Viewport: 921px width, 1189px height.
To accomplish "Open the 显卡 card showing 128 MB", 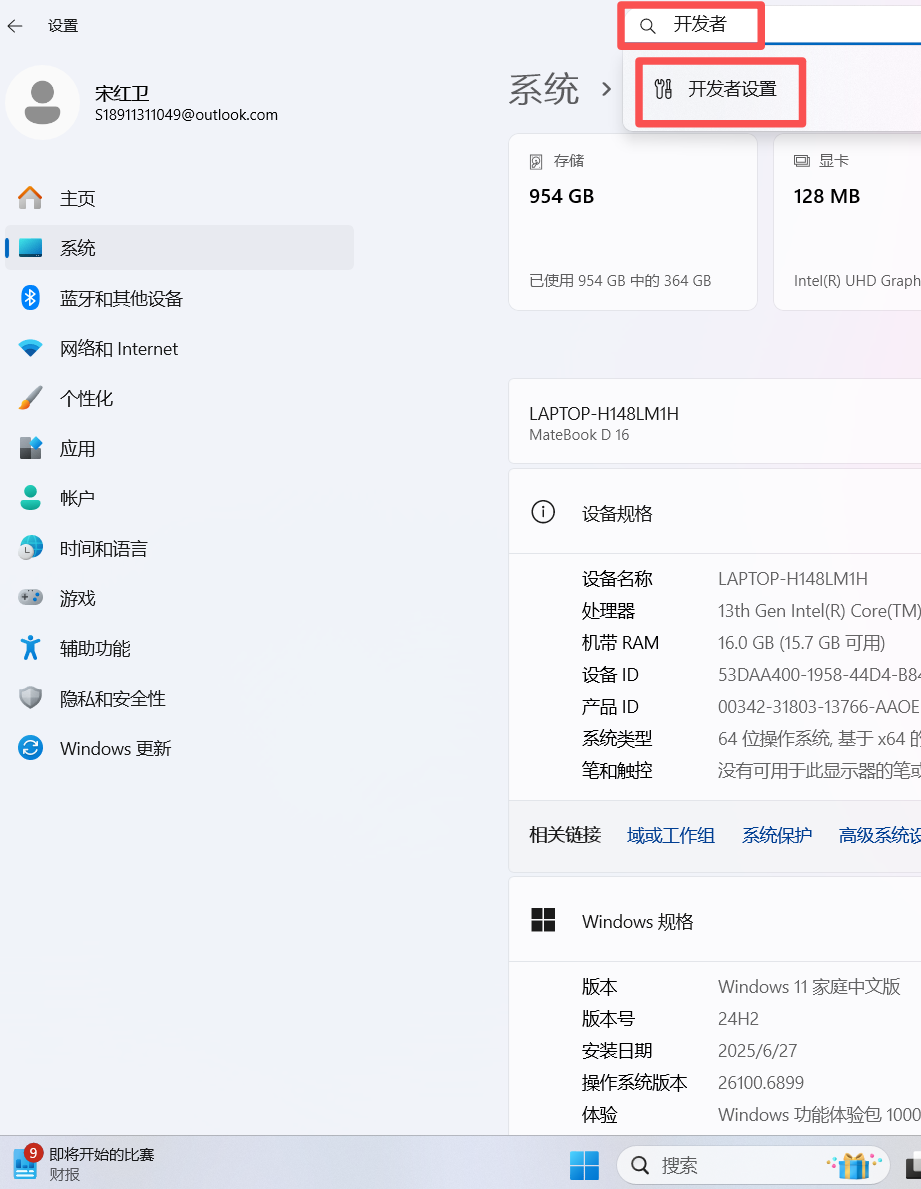I will [x=847, y=222].
